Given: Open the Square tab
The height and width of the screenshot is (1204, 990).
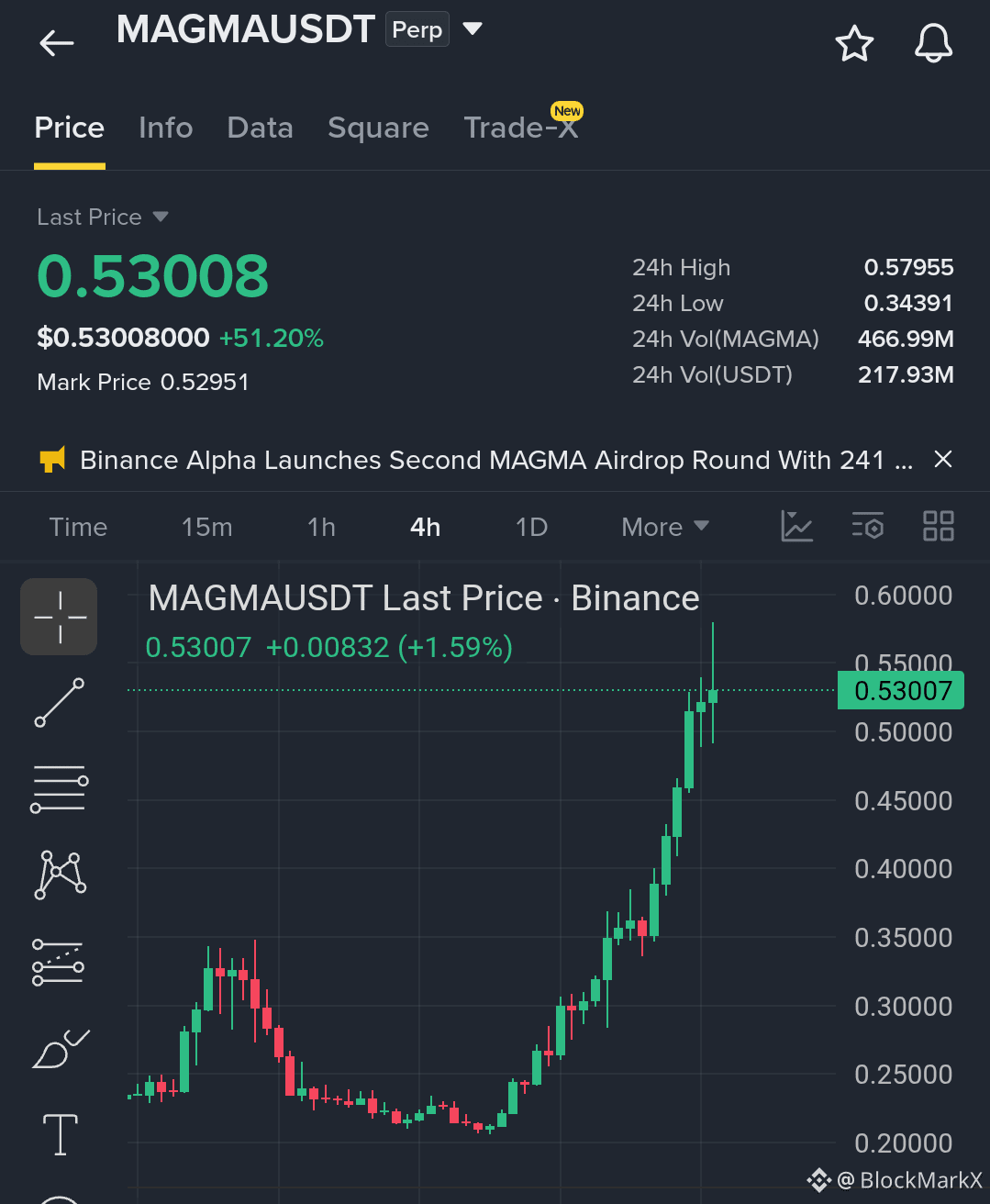Looking at the screenshot, I should 378,128.
